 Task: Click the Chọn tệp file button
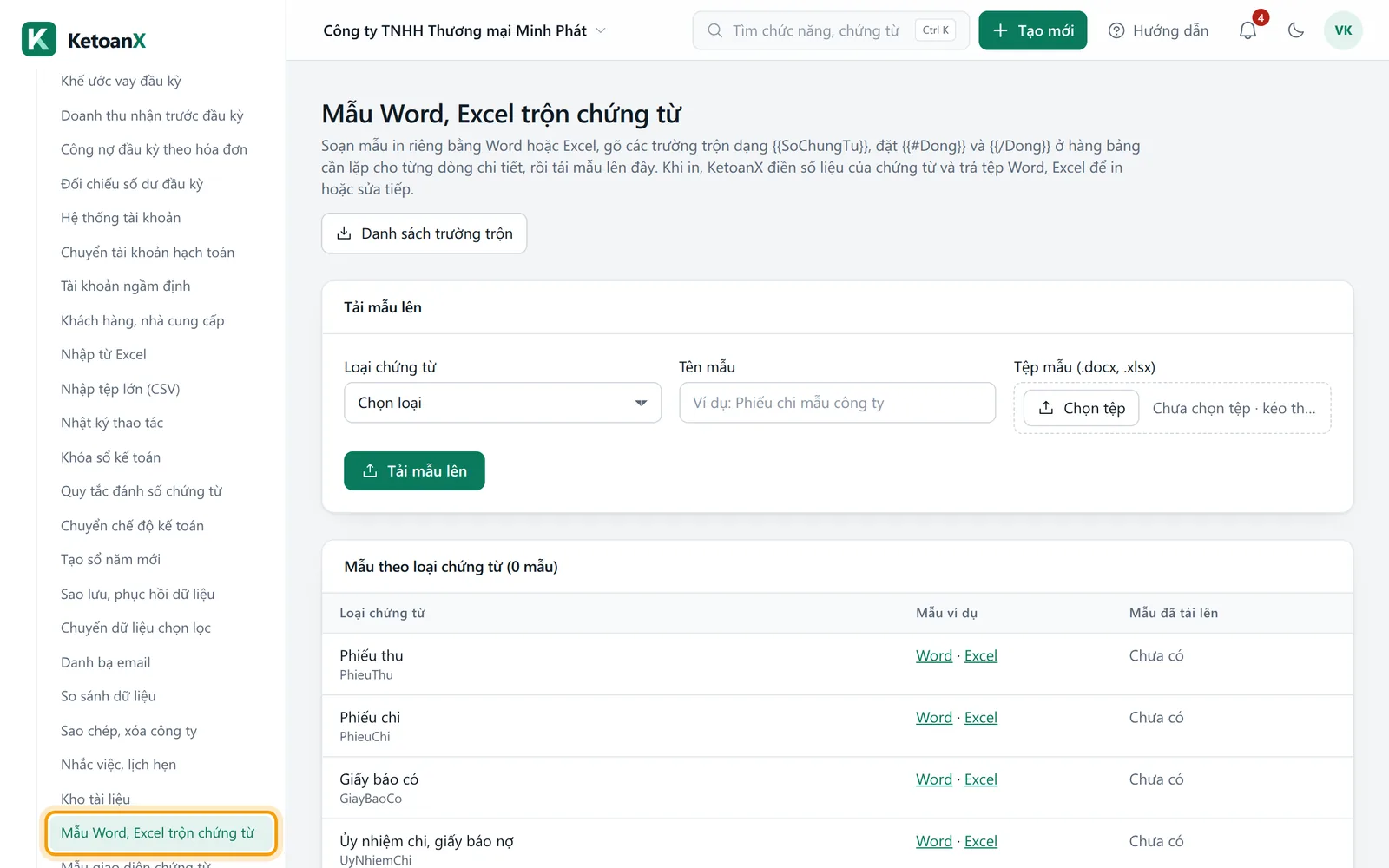[x=1081, y=408]
